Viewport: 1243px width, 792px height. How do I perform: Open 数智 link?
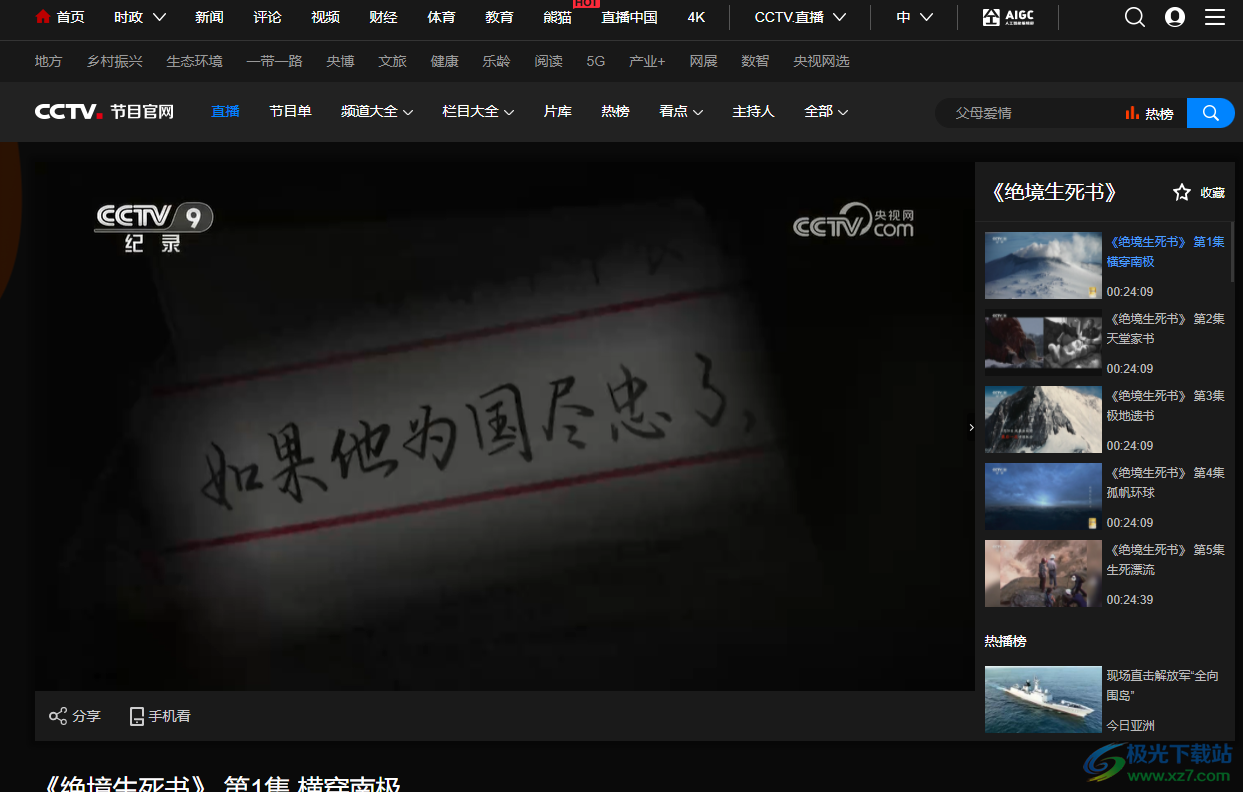point(755,61)
